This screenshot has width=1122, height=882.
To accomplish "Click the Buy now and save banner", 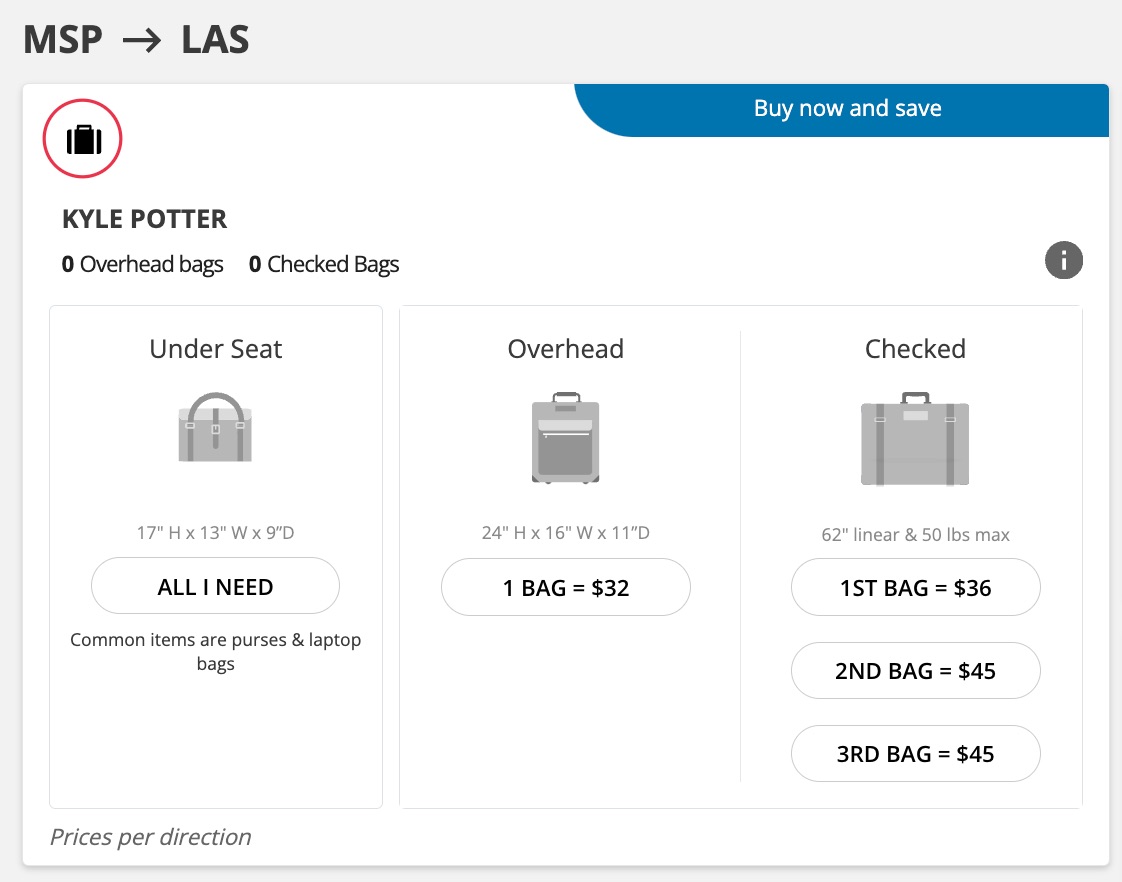I will click(x=847, y=108).
